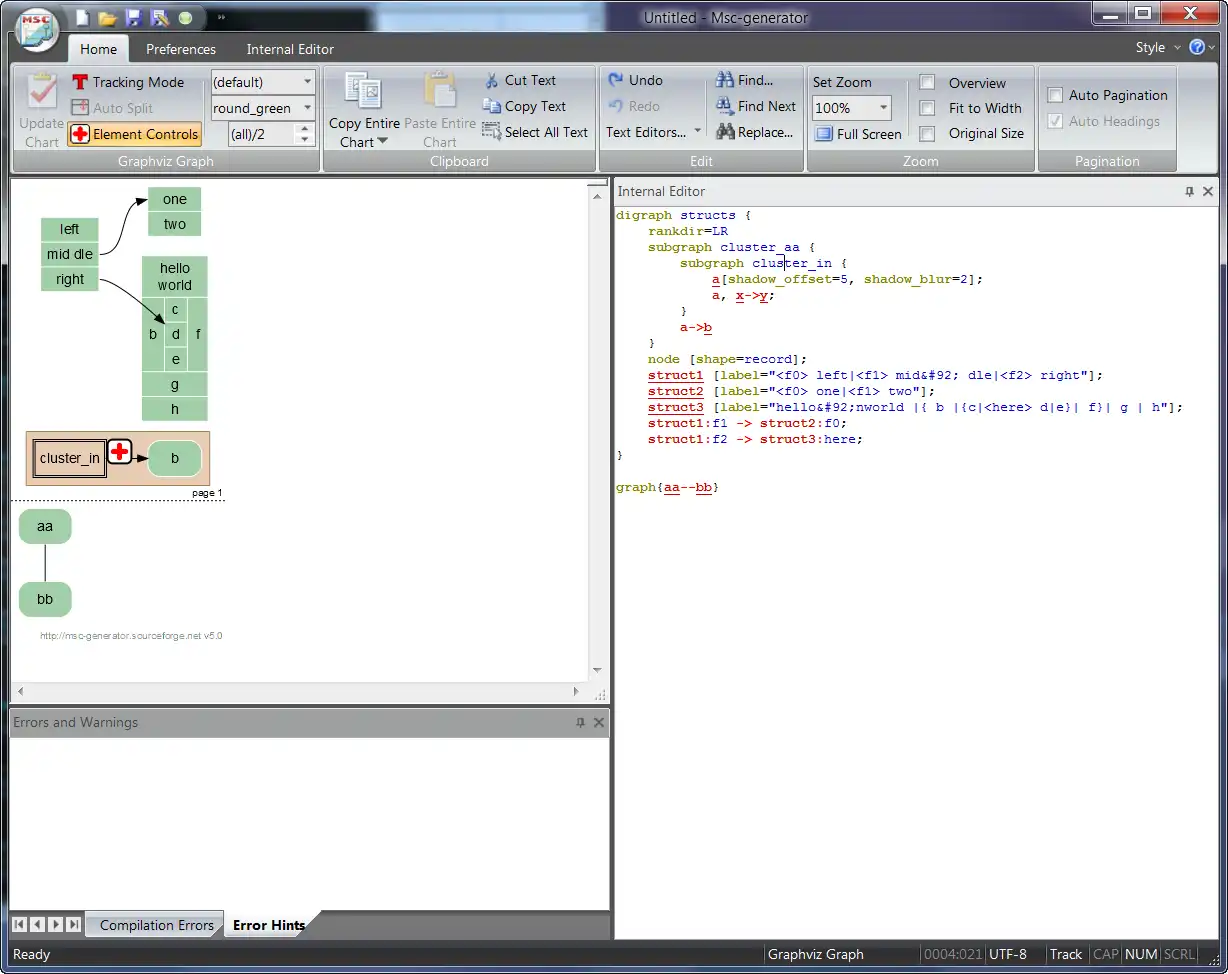Click the Undo arrow icon
1228x974 pixels.
(x=616, y=80)
